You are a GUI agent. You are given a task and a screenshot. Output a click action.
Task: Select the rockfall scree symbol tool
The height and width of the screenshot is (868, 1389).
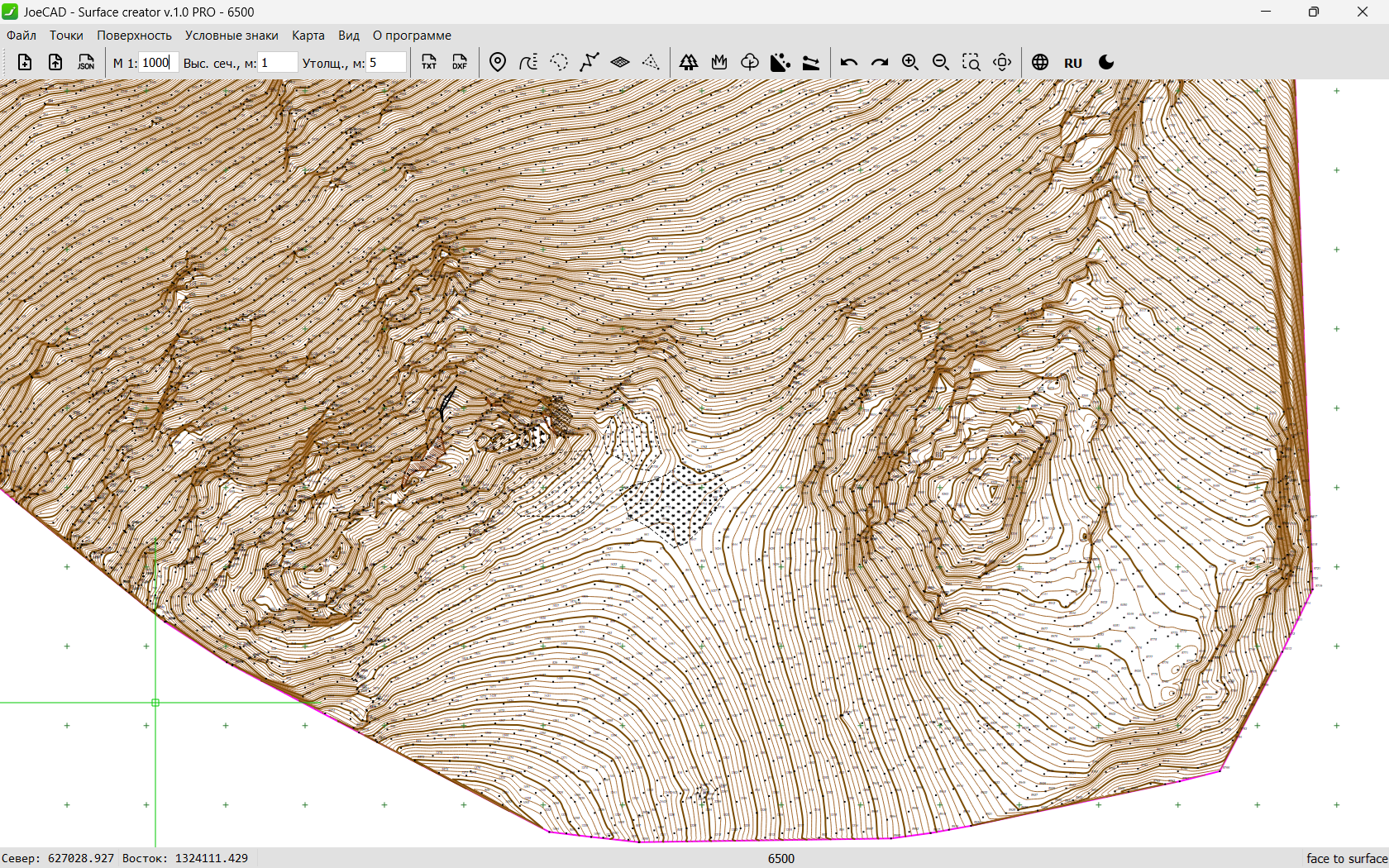tap(780, 62)
